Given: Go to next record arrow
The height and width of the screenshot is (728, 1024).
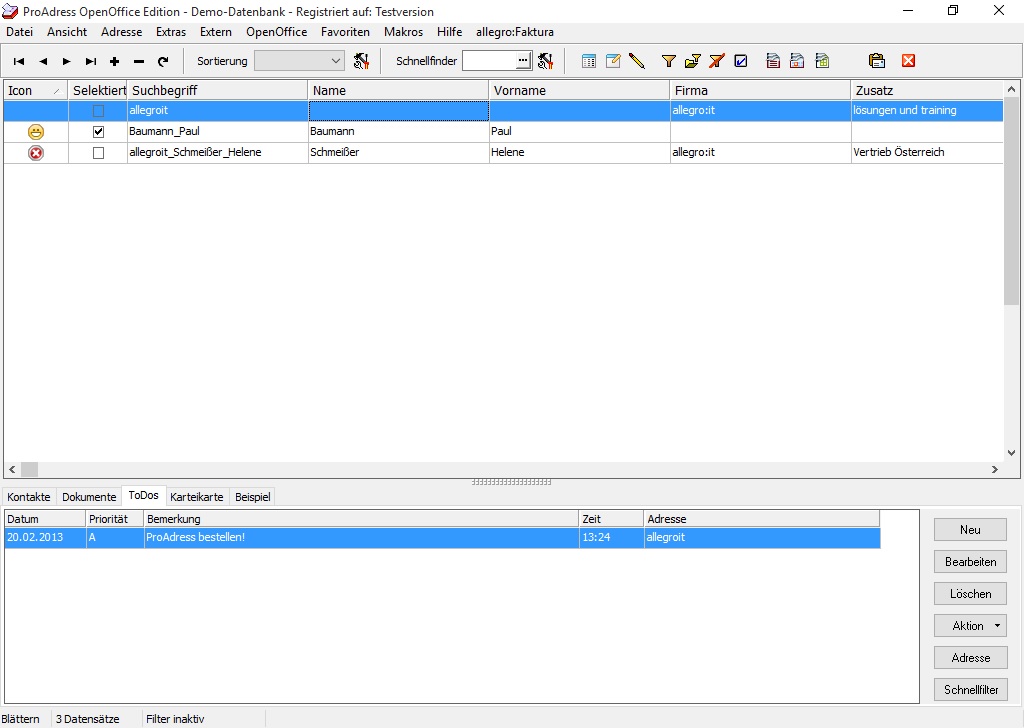Looking at the screenshot, I should click(x=67, y=61).
